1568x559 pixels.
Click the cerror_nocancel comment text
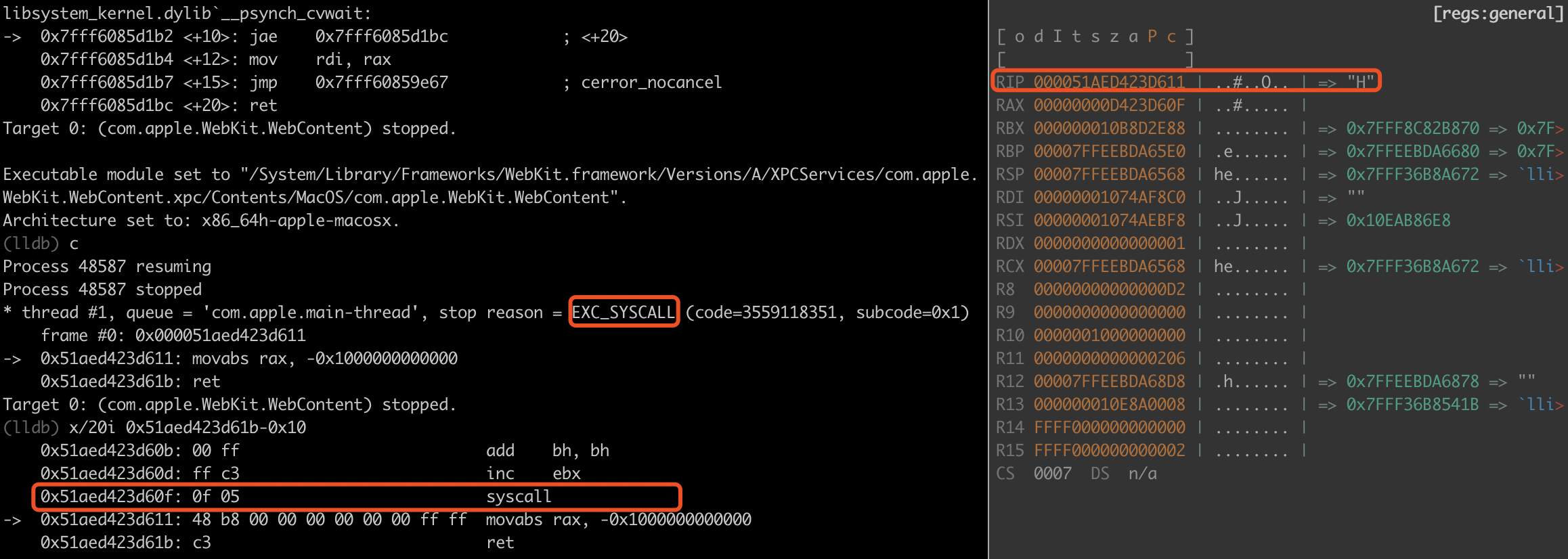point(651,83)
